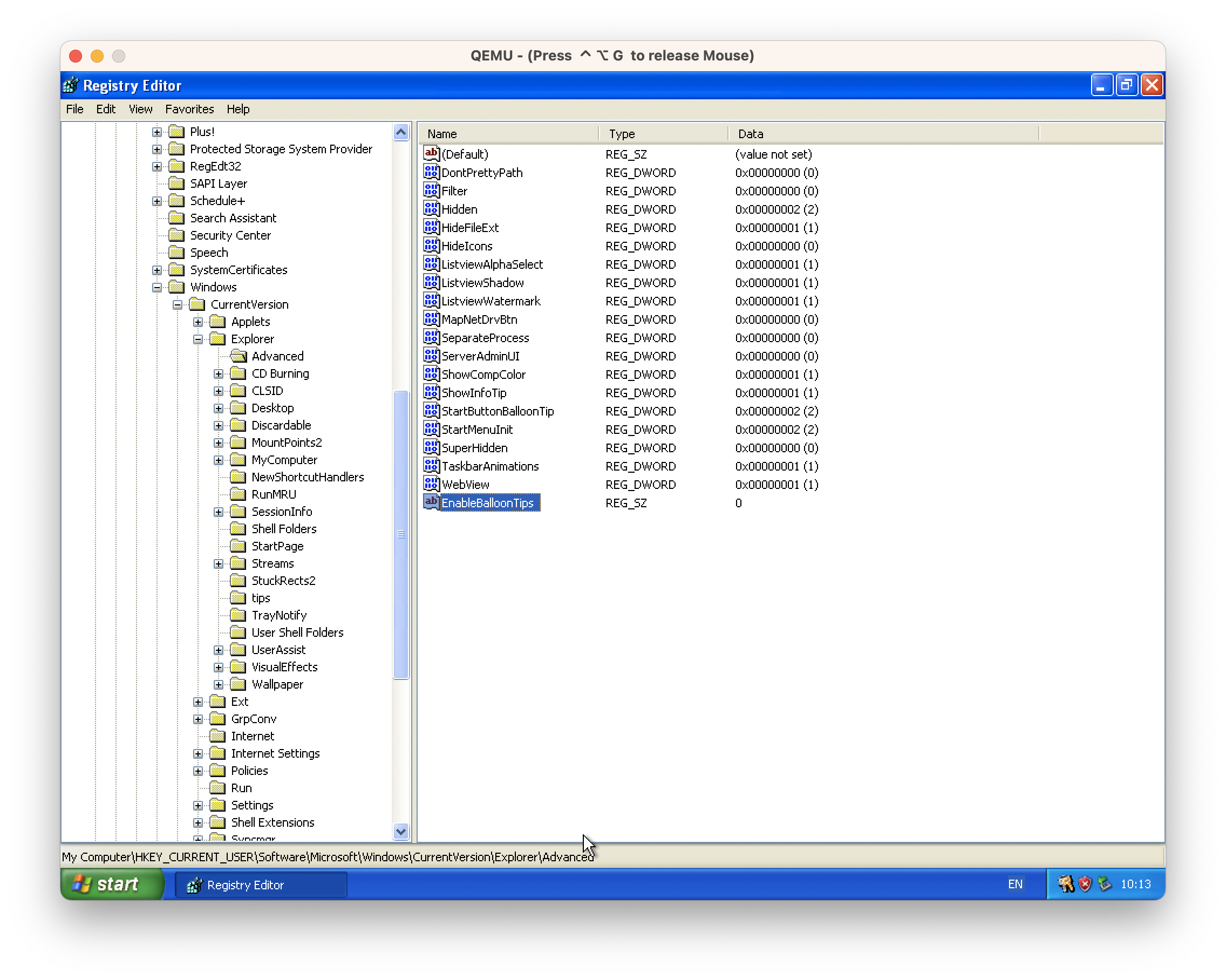Screen dimensions: 1226x980
Task: Open the Favorites menu
Action: (x=189, y=108)
